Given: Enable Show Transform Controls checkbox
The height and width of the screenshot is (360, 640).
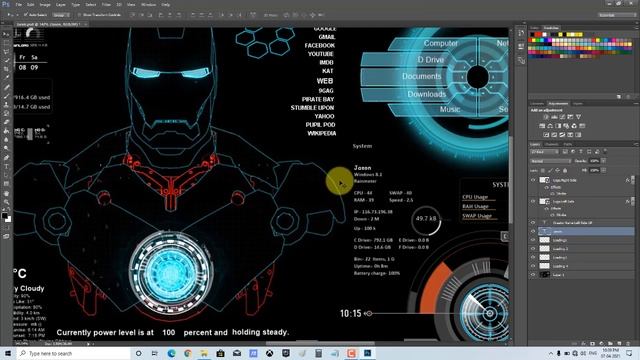Looking at the screenshot, I should click(80, 15).
